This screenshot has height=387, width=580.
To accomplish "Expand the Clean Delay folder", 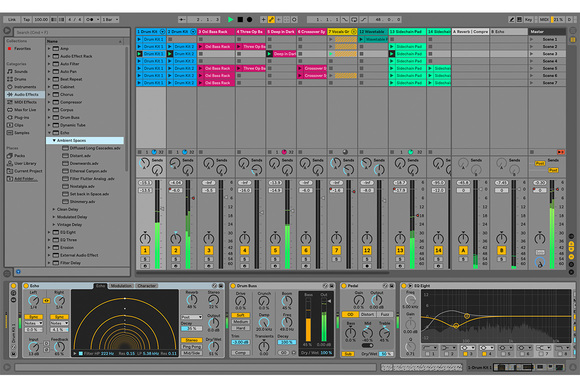I will (54, 209).
